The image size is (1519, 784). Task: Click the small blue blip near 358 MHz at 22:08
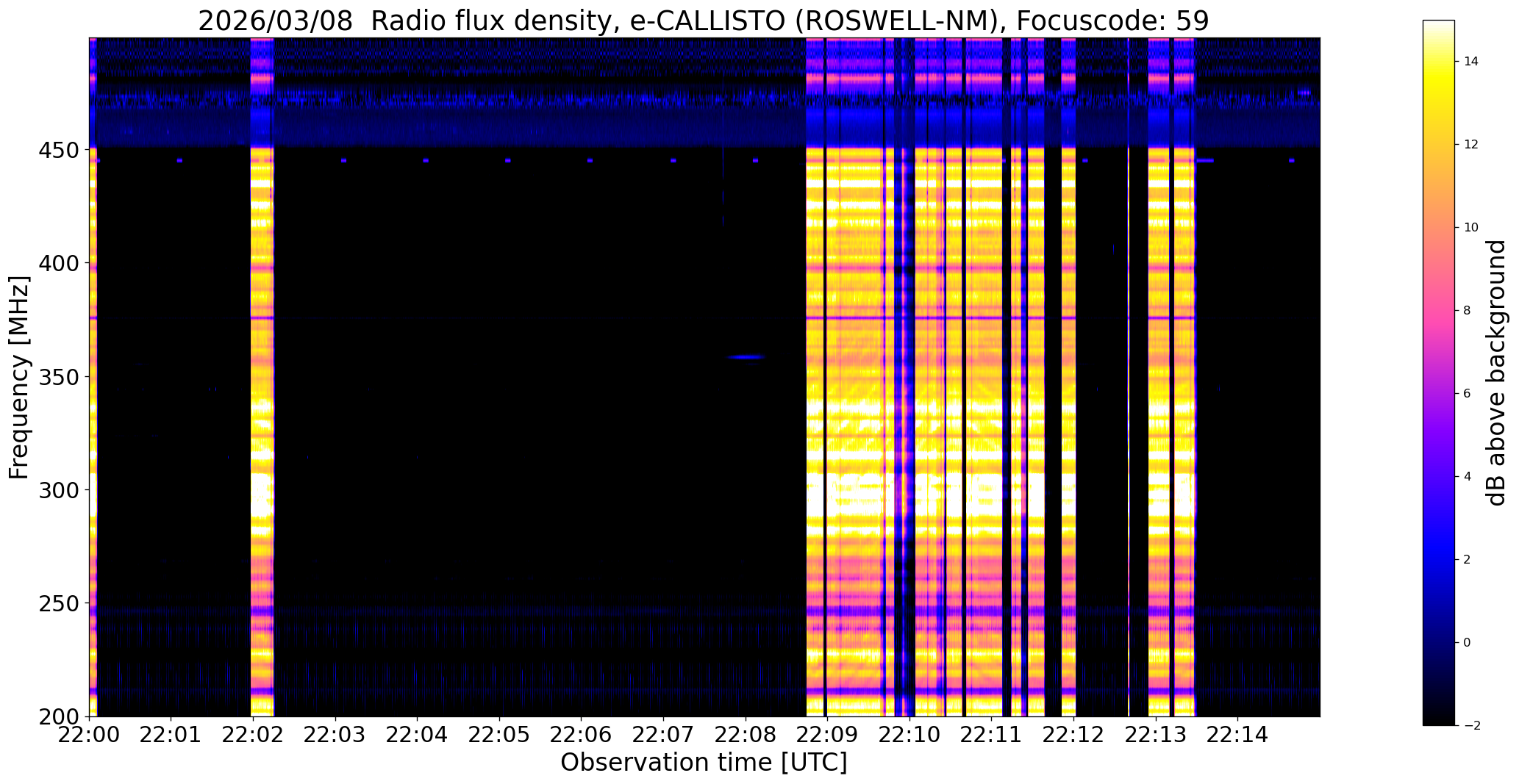746,358
